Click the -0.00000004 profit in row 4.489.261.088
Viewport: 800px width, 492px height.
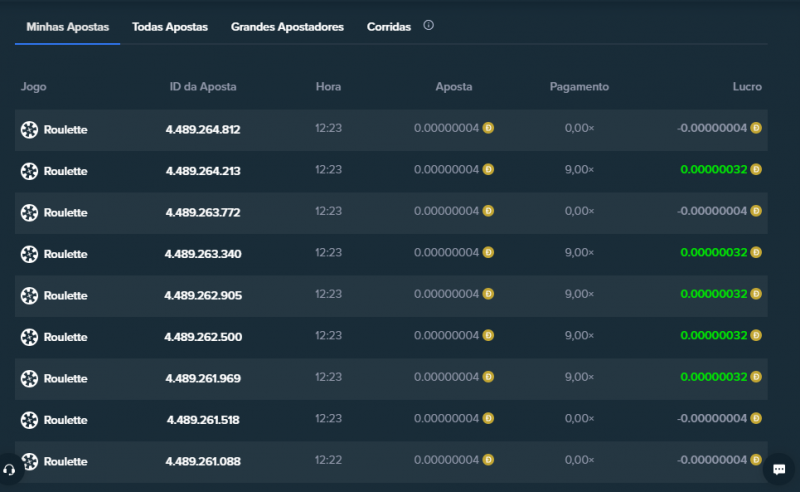[x=712, y=460]
